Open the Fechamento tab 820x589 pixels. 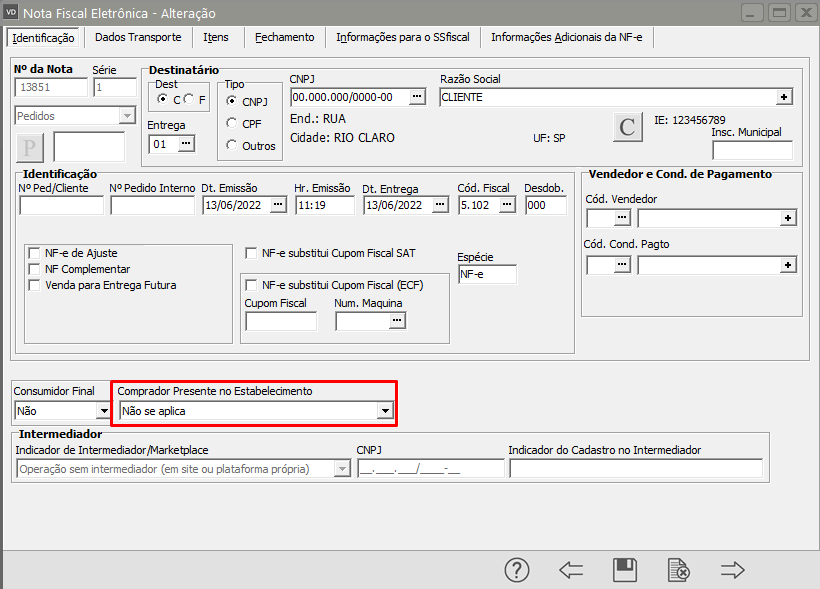point(284,37)
